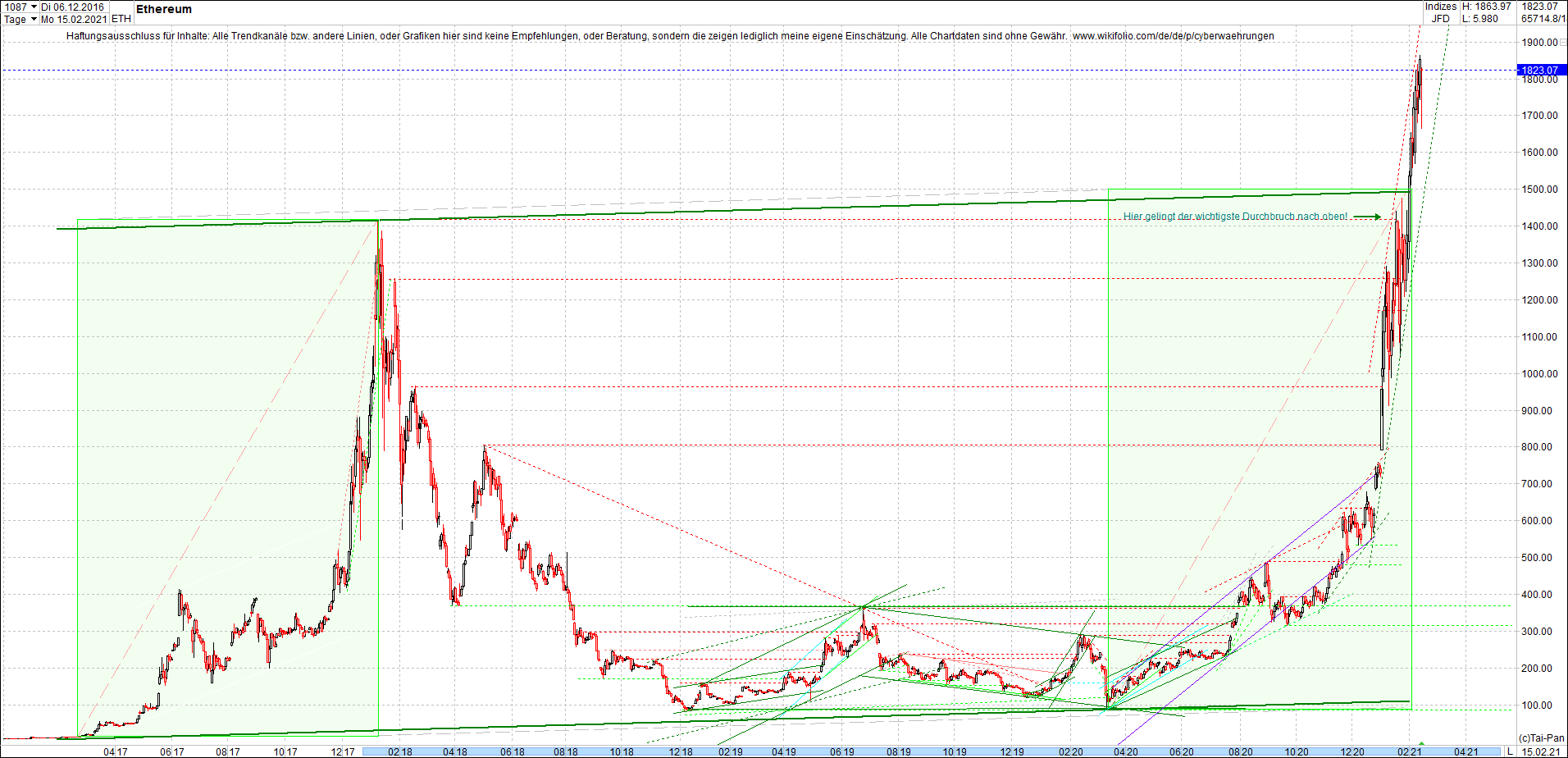Select the end date Mo 15.02.2021

pos(73,19)
